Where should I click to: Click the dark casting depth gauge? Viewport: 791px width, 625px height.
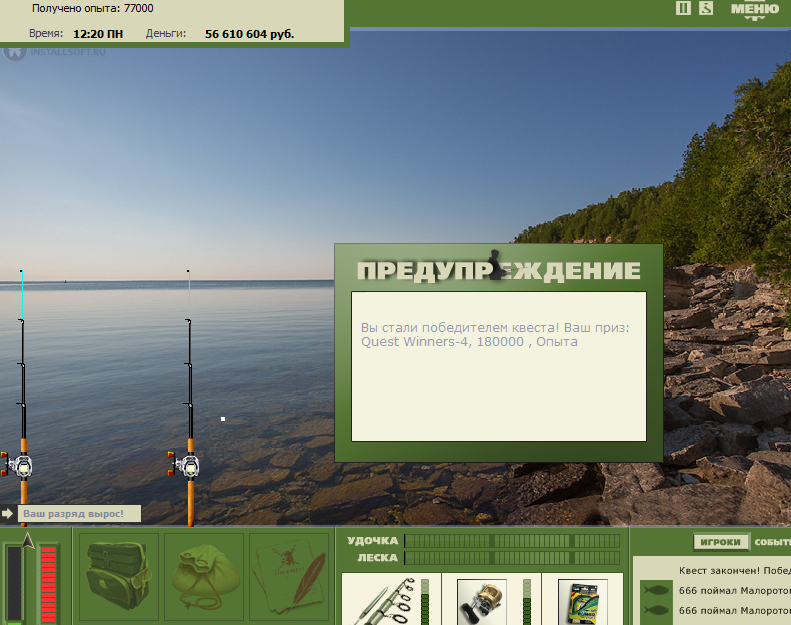tap(14, 584)
